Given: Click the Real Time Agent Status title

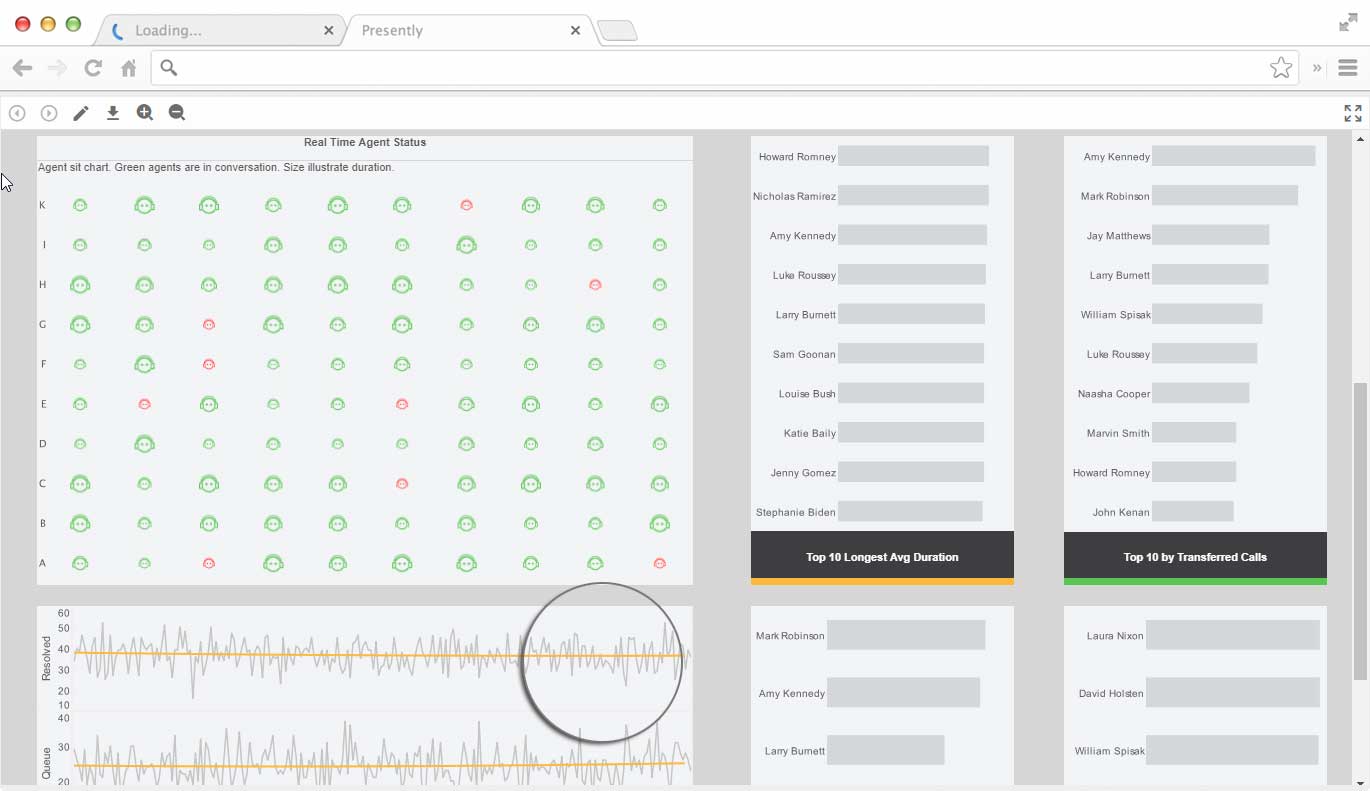Looking at the screenshot, I should point(365,143).
